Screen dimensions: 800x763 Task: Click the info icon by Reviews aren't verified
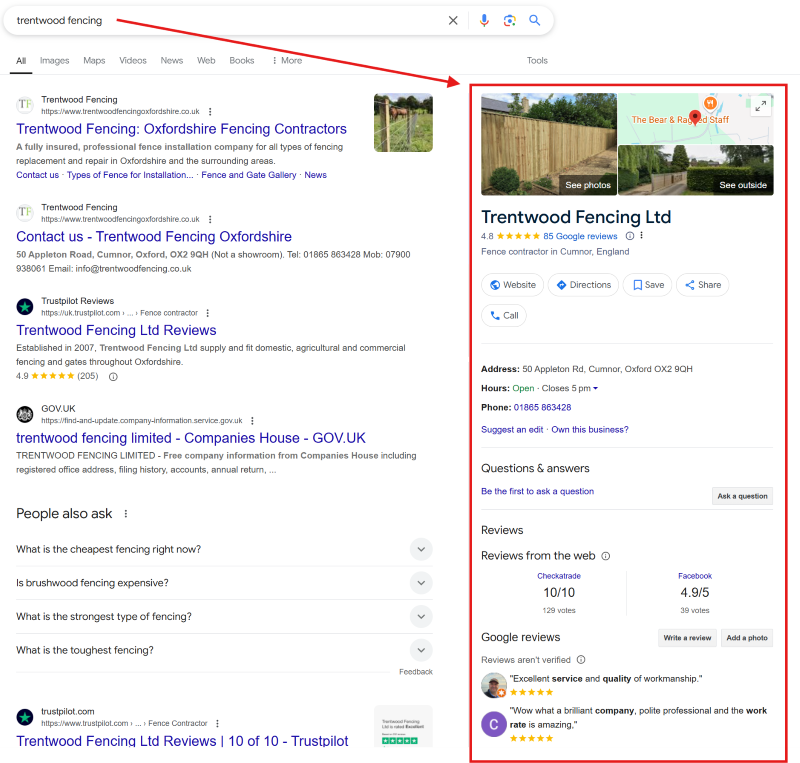click(x=581, y=659)
